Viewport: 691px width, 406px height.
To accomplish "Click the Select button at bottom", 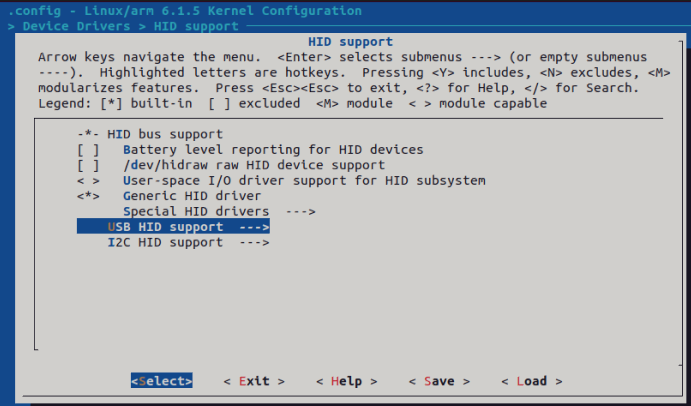I will pos(161,381).
